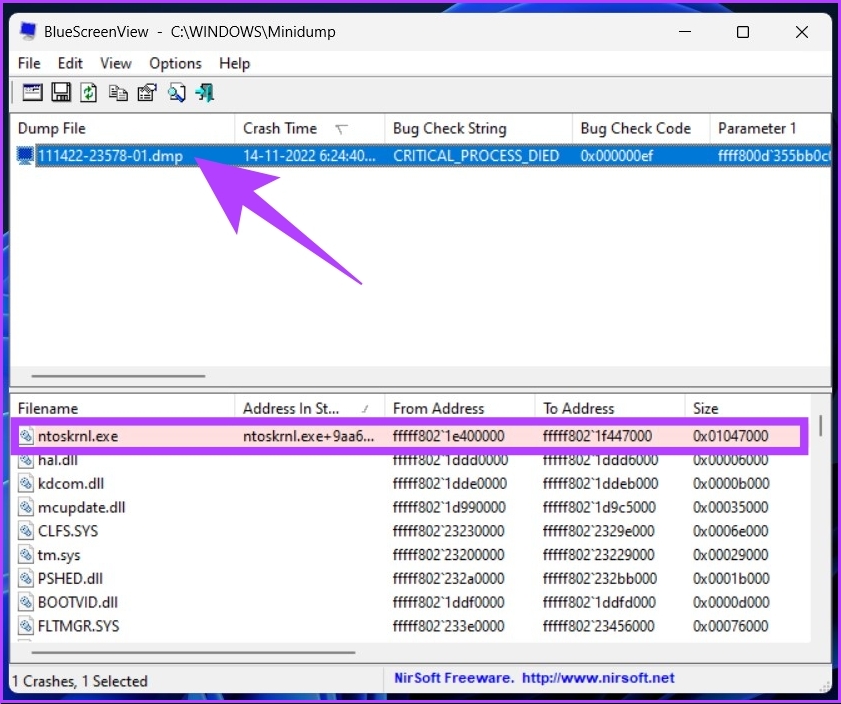Click the file icon next to CLFS.SYS

click(x=26, y=531)
